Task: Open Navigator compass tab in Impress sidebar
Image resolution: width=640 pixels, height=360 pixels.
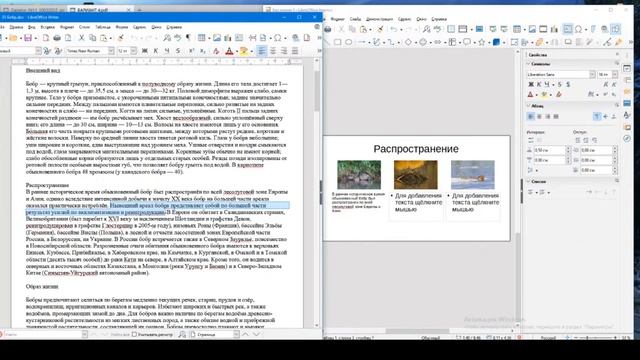Action: 627,139
